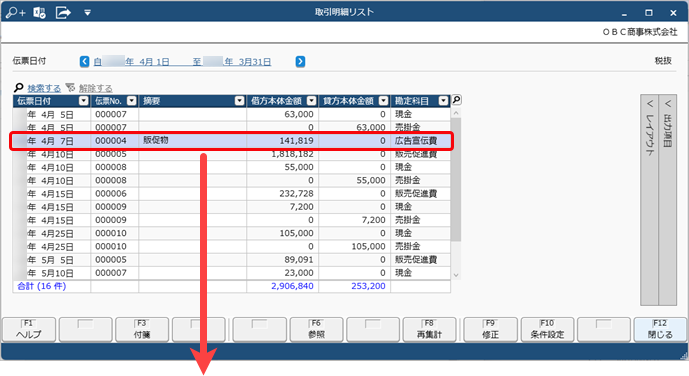Select the 5月10日 date cell
Screen dimensions: 689x376
[52, 273]
